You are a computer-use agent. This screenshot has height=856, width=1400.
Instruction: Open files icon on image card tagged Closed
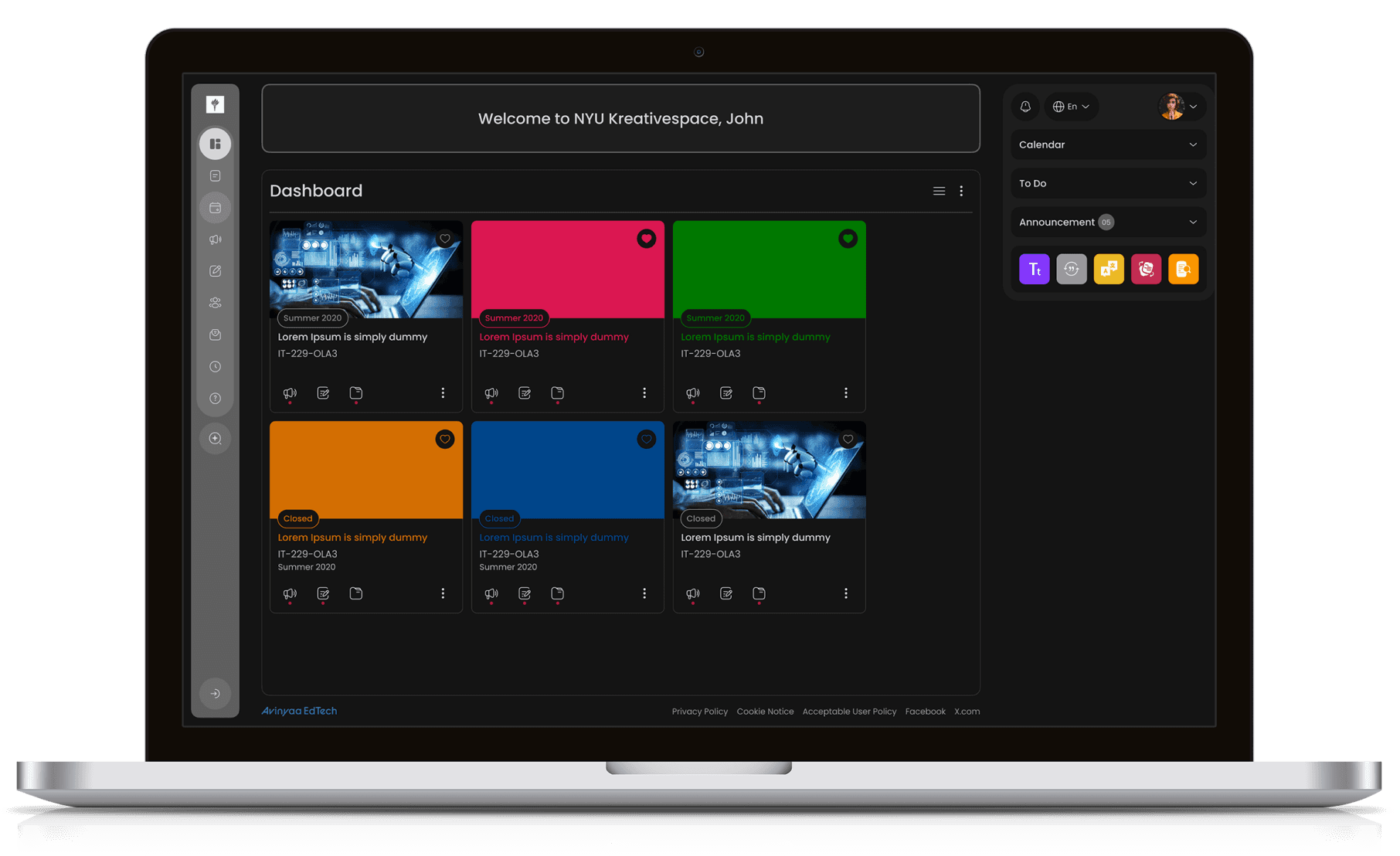tap(759, 593)
